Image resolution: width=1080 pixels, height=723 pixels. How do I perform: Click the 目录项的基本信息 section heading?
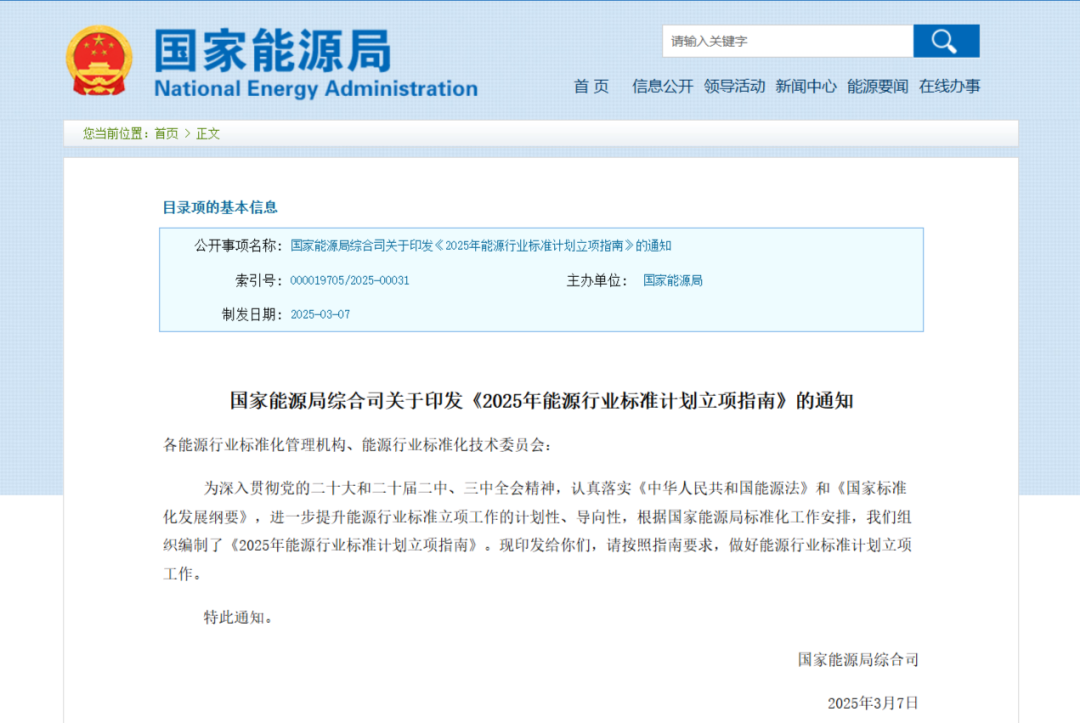click(220, 207)
